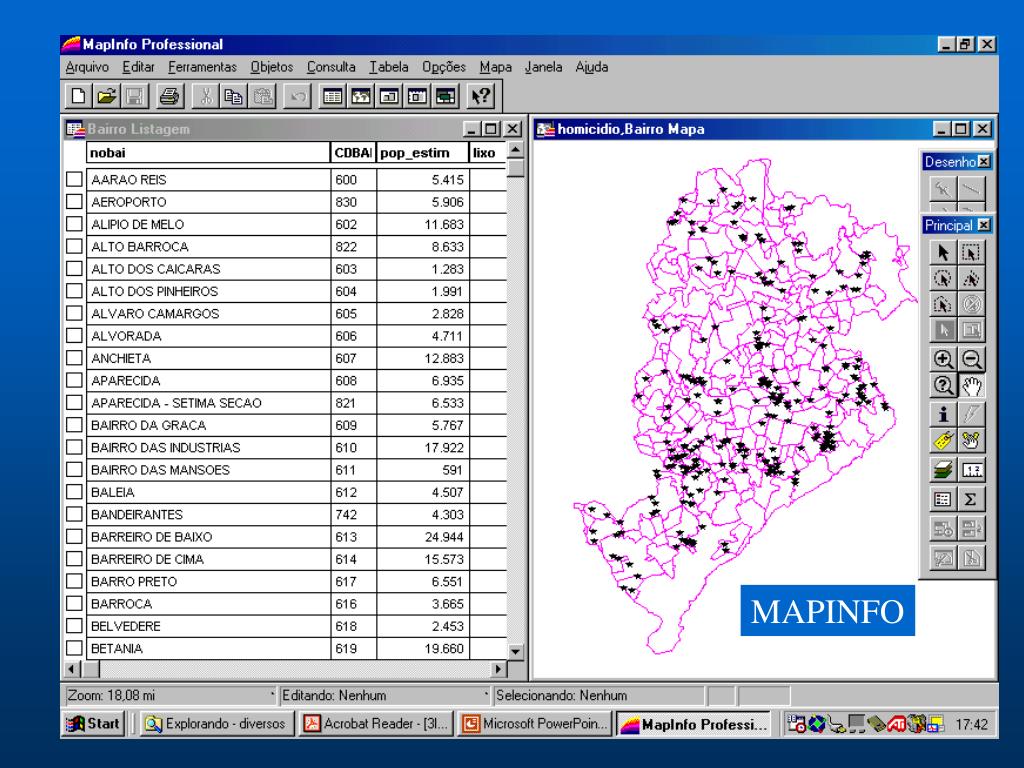Open the Zoom status bar popup
Viewport: 1024px width, 768px height.
[x=170, y=696]
